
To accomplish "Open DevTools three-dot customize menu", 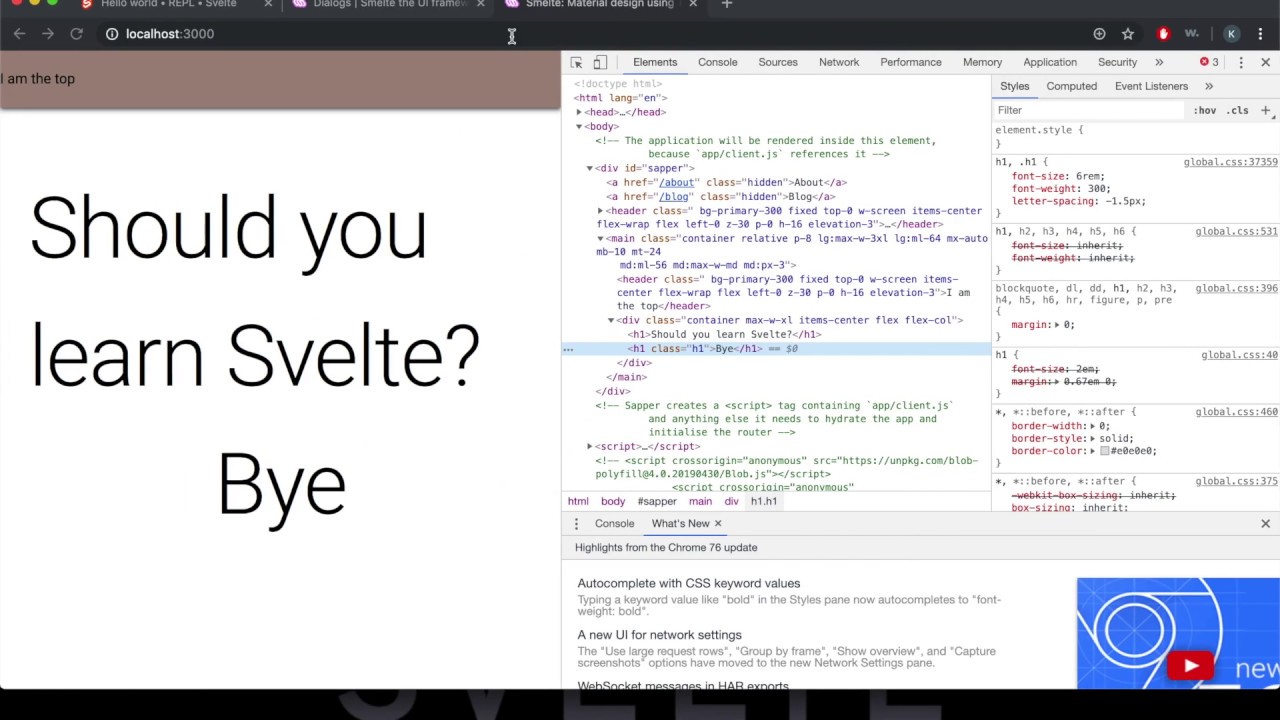I will (x=1241, y=62).
